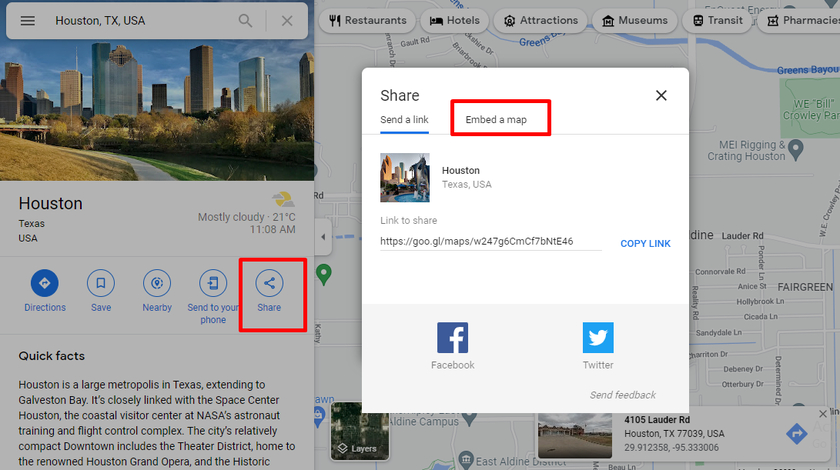Click COPY LINK button
The width and height of the screenshot is (840, 470).
pyautogui.click(x=645, y=243)
